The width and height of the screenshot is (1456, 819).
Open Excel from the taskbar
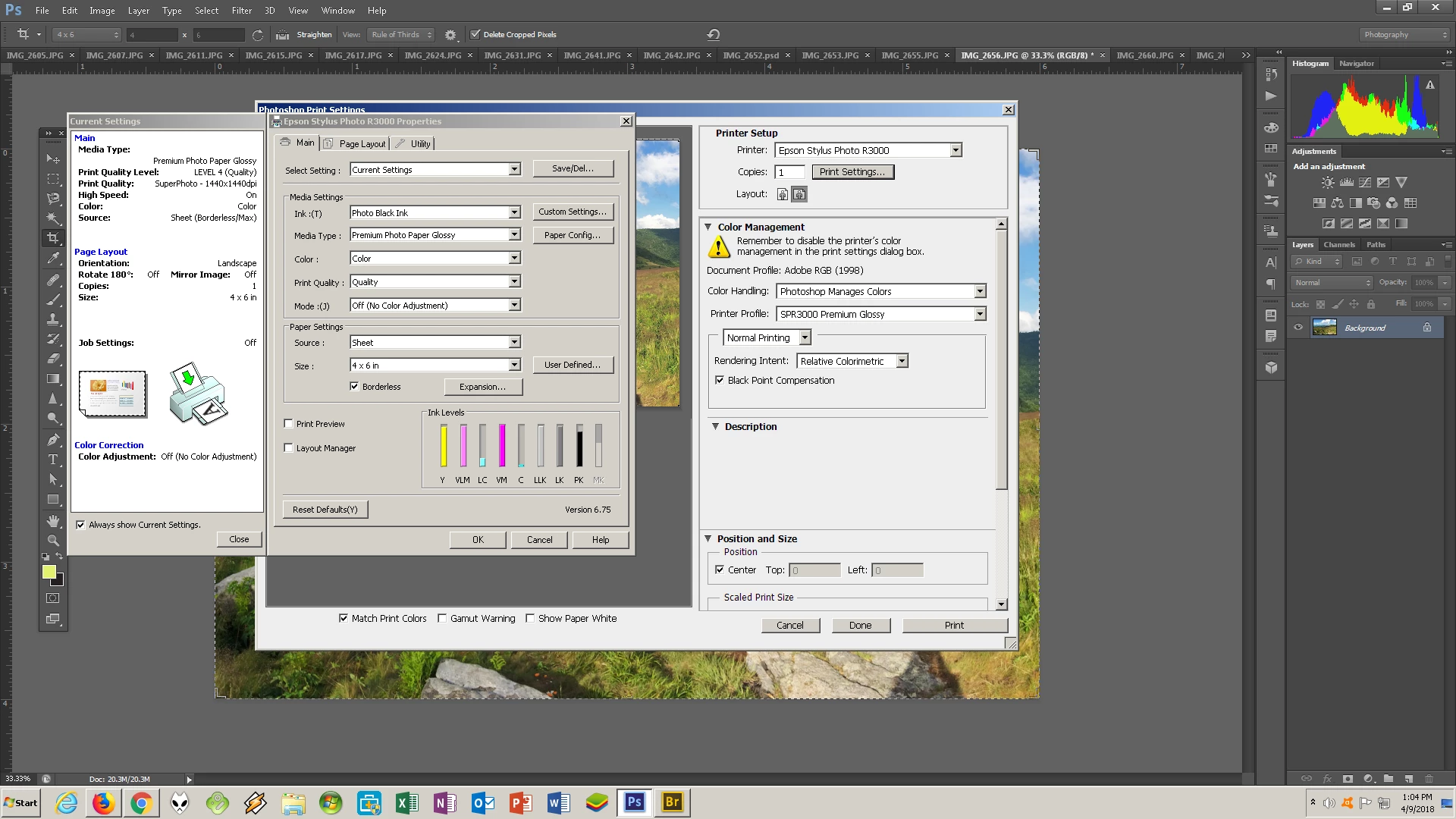point(407,802)
